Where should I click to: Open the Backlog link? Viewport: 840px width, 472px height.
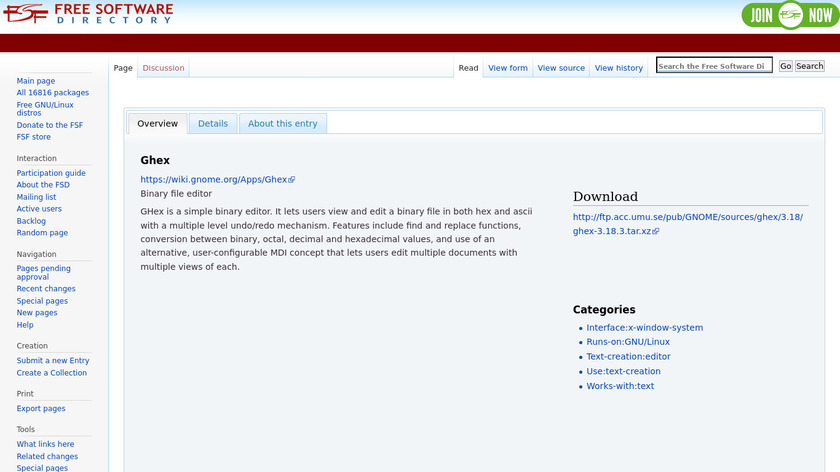(x=31, y=221)
